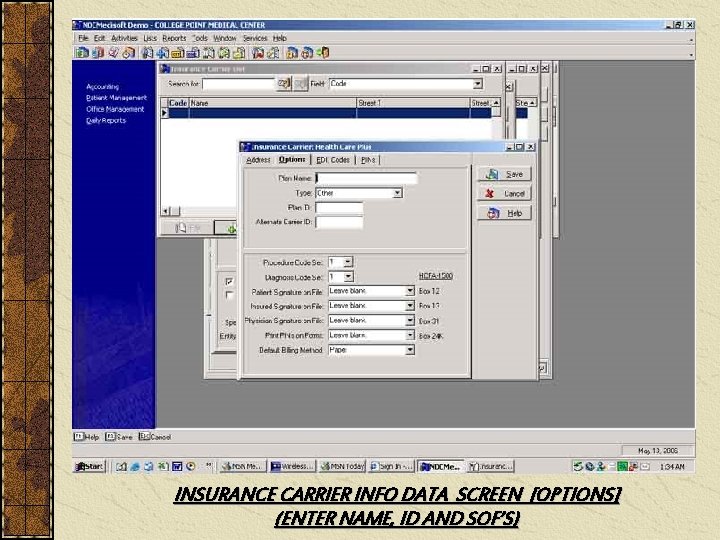Screen dimensions: 720x540
Task: Open Accounting in the sidebar
Action: 102,86
